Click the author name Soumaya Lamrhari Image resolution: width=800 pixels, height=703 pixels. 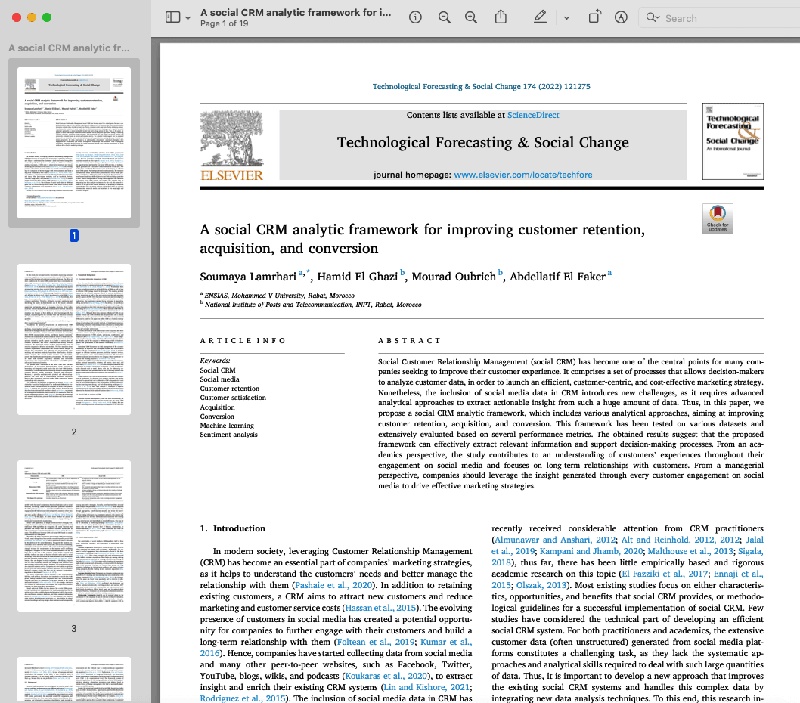tap(248, 276)
